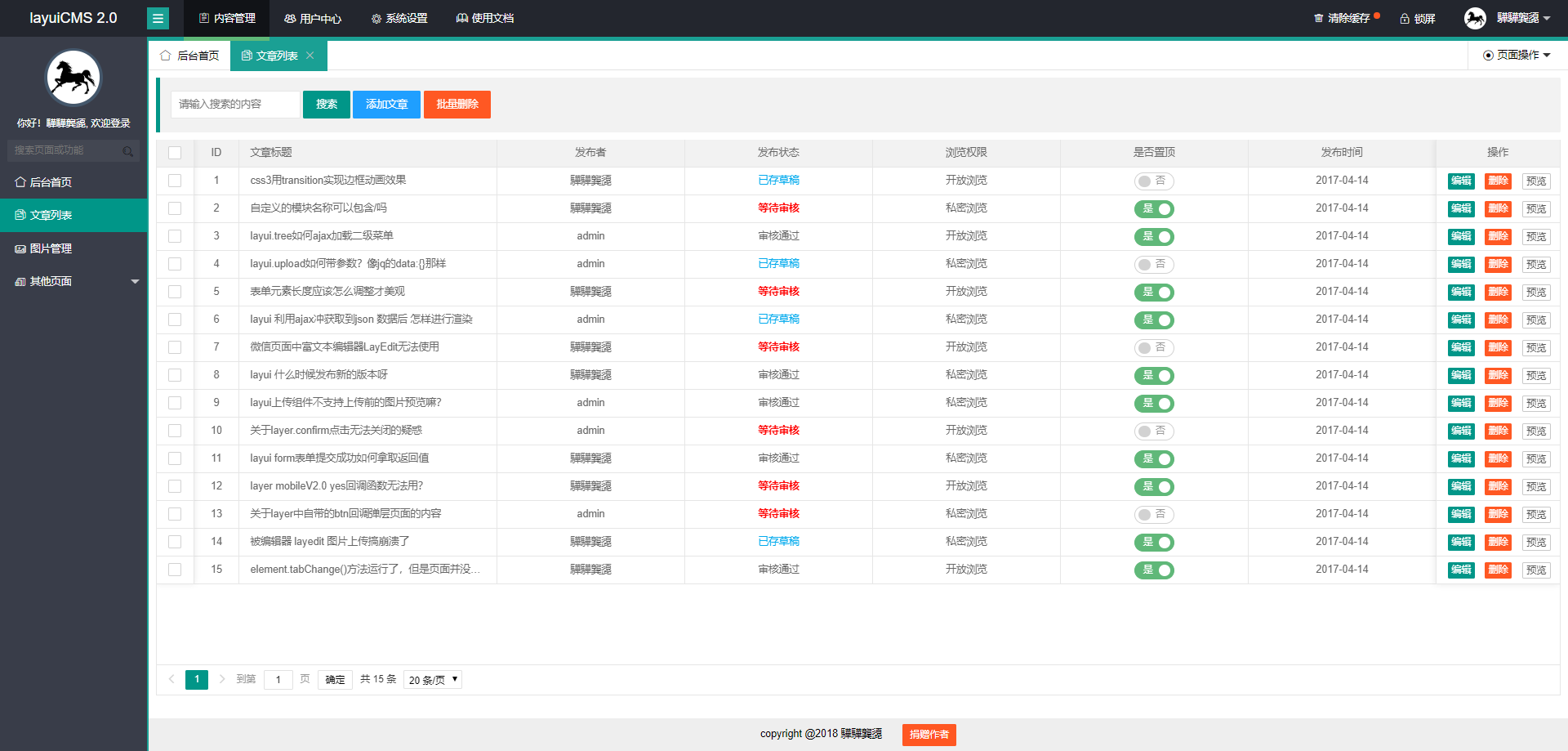This screenshot has width=1568, height=751.
Task: Click 等待审核 status for article ID 2
Action: pos(778,208)
